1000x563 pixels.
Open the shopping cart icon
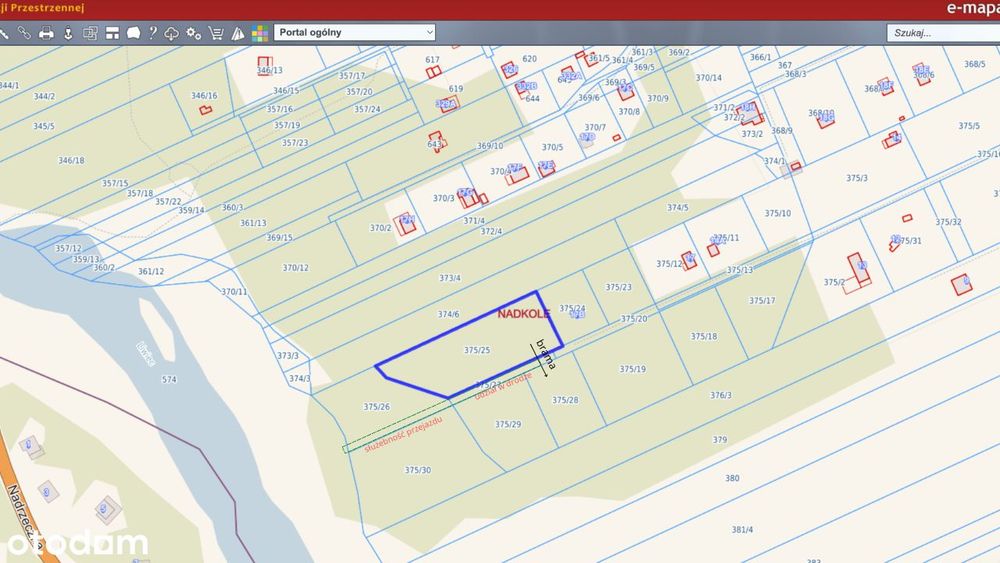point(216,33)
